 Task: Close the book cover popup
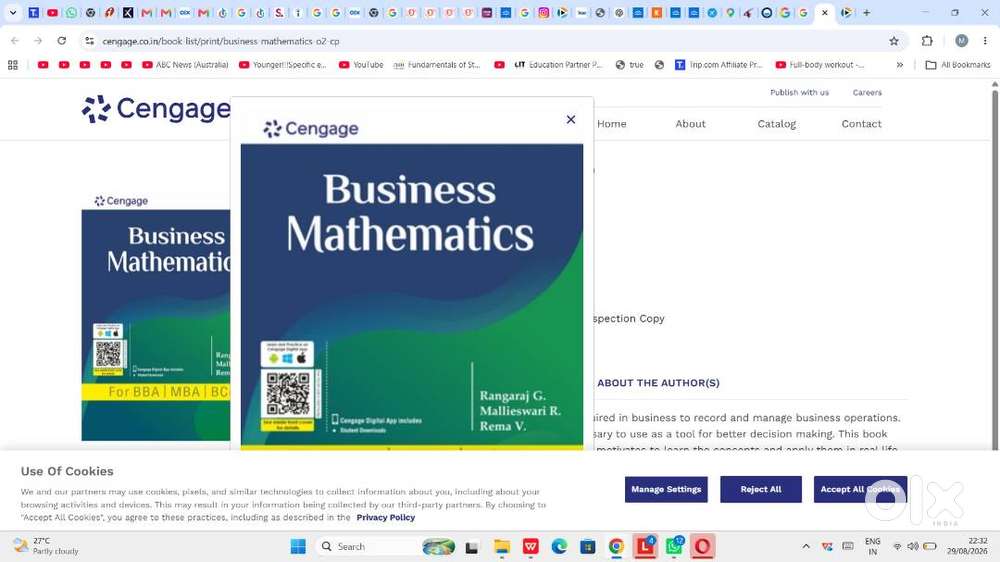[571, 119]
